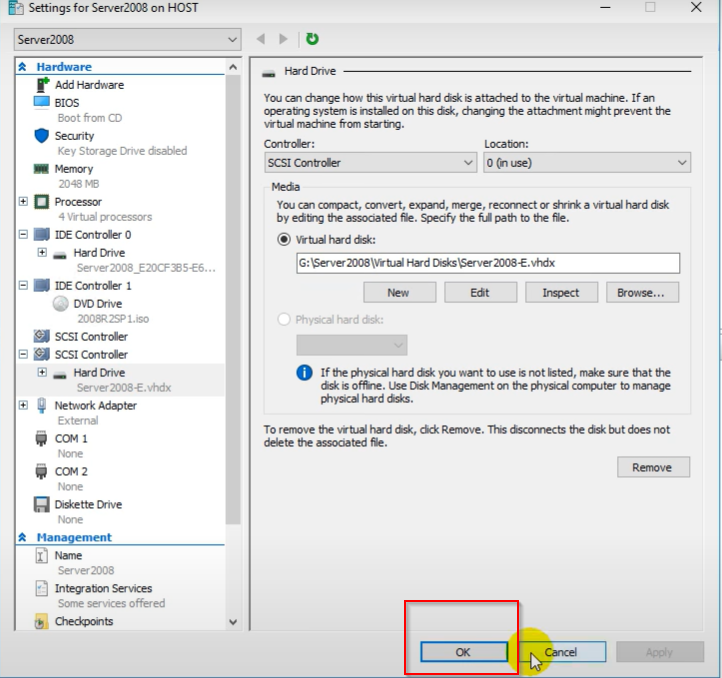Click the Name management icon
This screenshot has width=722, height=678.
click(41, 555)
